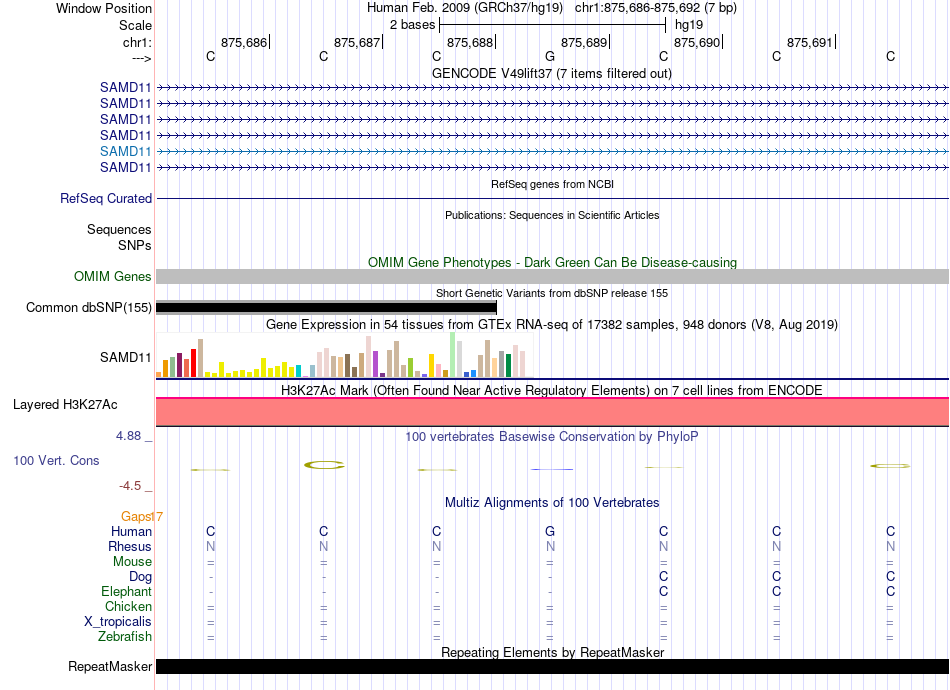Click the Short Genetic Variants dbSNP title
Viewport: 950px width, 690px height.
tap(552, 293)
